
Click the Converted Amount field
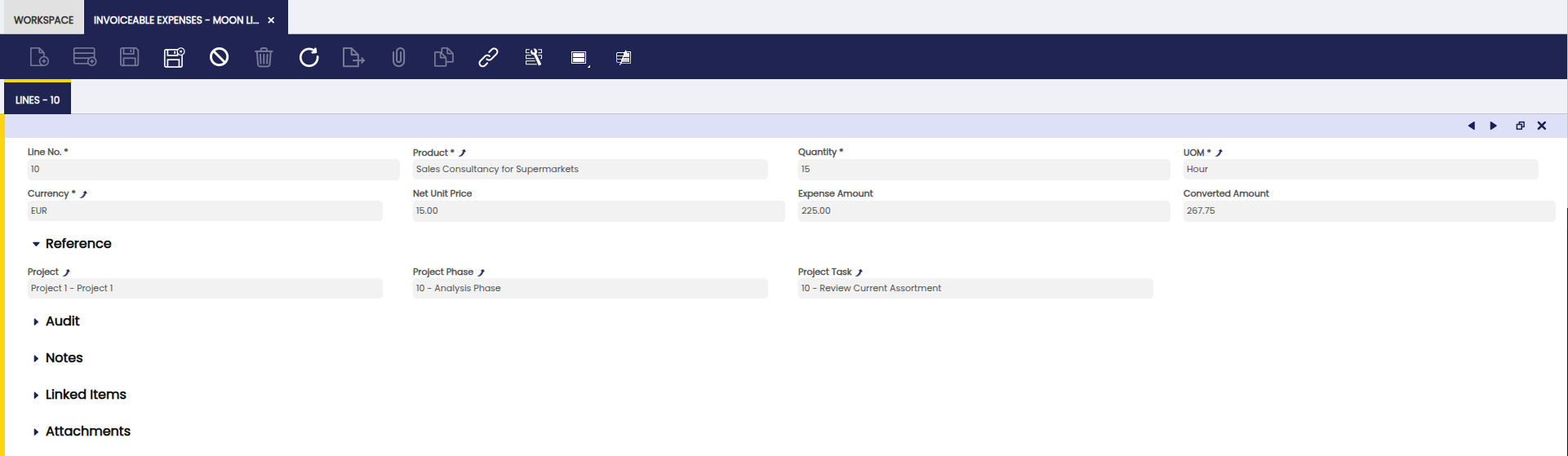tap(1369, 211)
